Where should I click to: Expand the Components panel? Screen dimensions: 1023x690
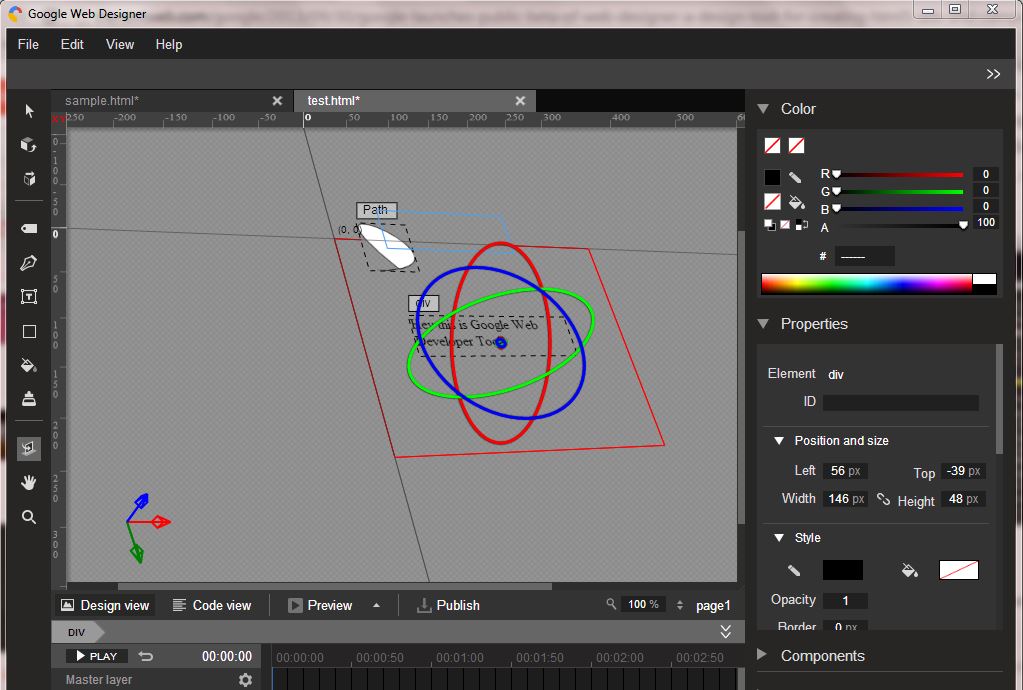point(761,654)
